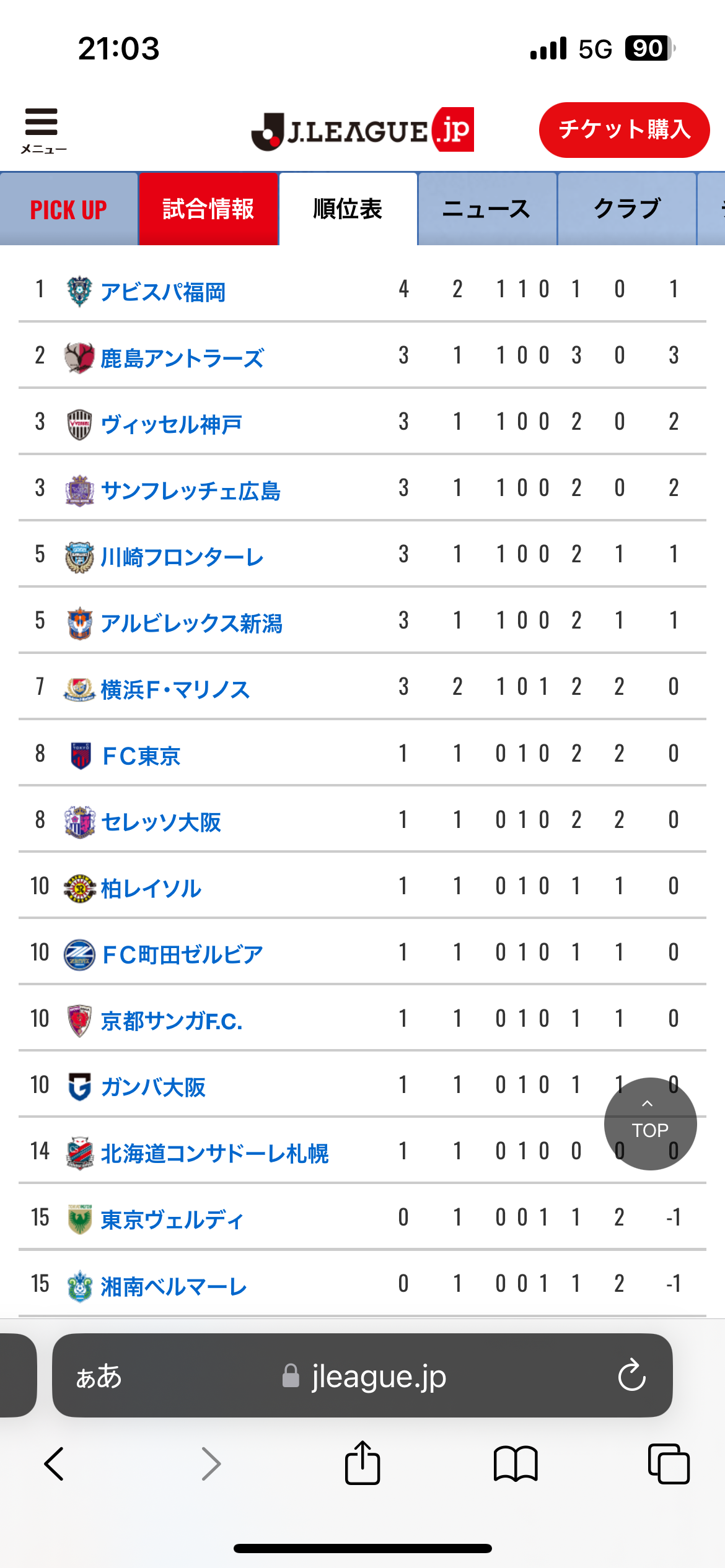
Task: Tap the Kashima Antlers club emblem
Action: [79, 358]
